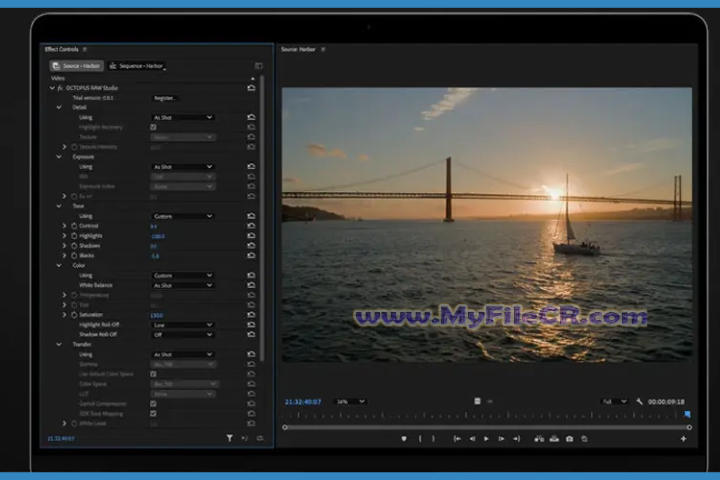Open the Transfer Using dropdown
This screenshot has width=720, height=480.
point(183,354)
